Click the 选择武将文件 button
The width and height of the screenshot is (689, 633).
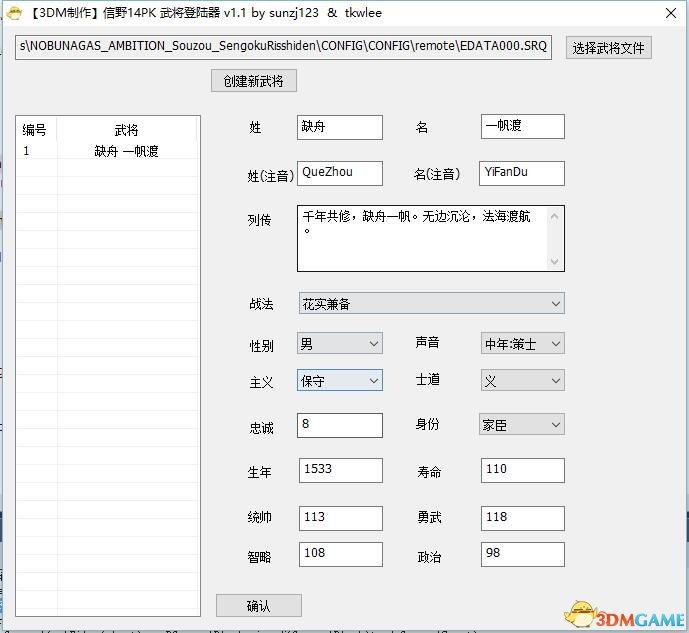click(x=609, y=48)
